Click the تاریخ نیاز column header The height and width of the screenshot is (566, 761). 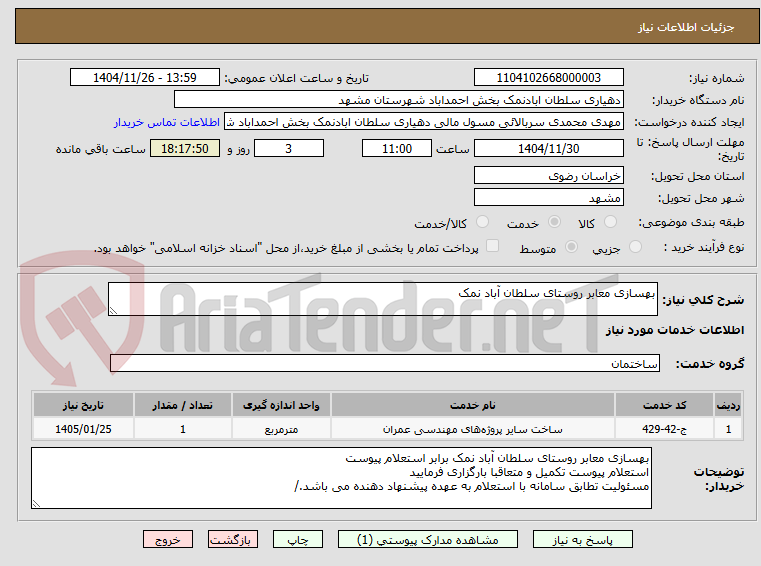pos(83,405)
